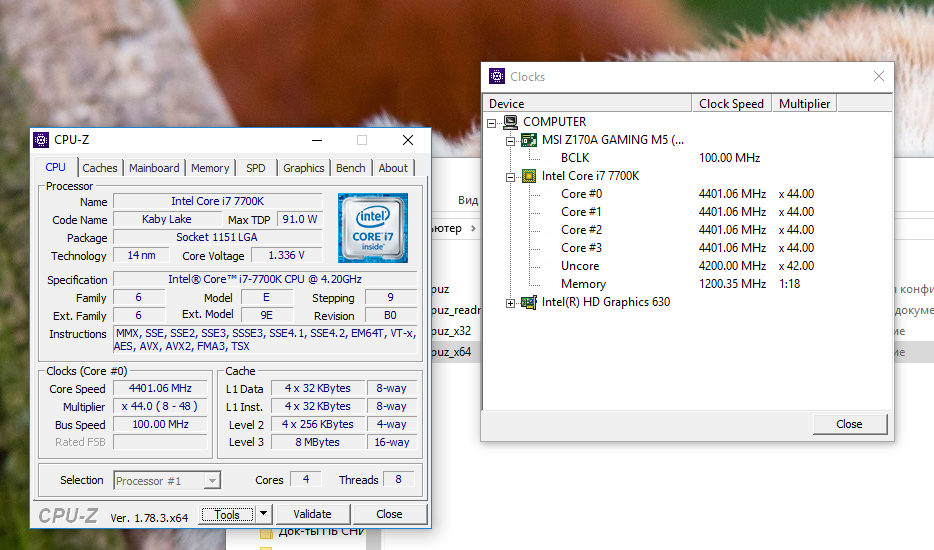Click the Core Voltage value '1.336 V'

[x=287, y=255]
